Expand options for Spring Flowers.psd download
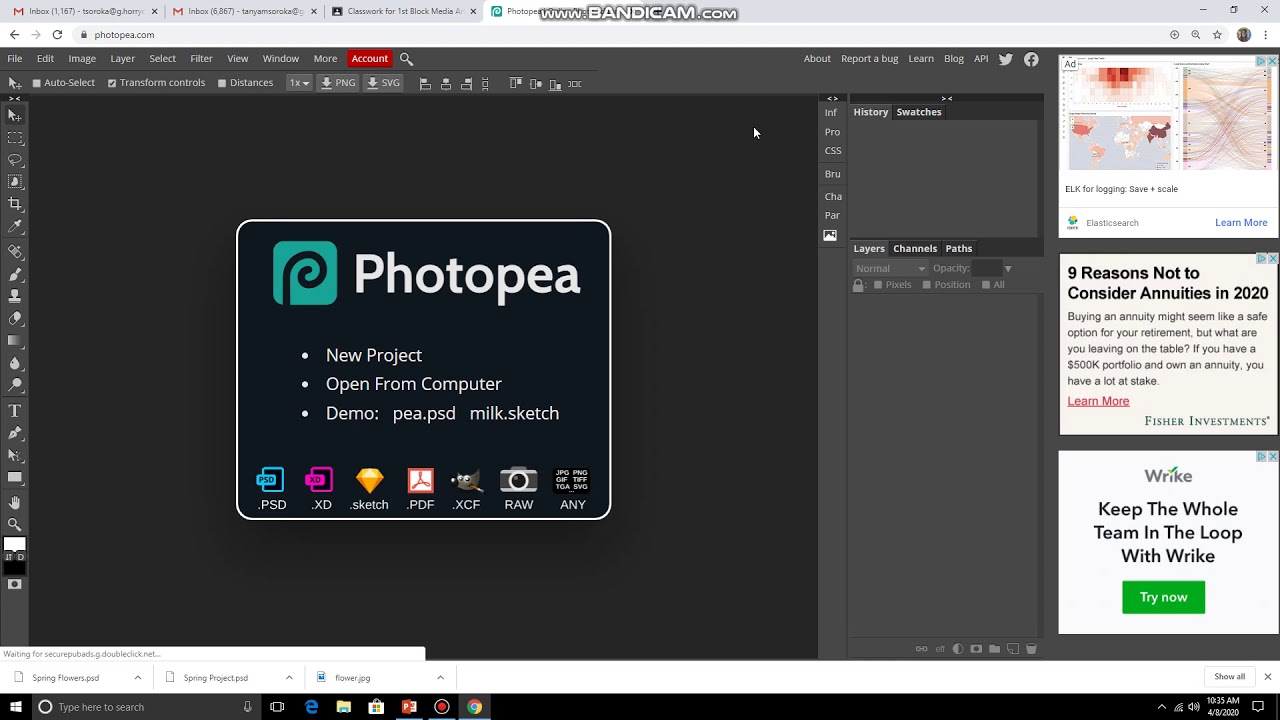This screenshot has height=720, width=1280. tap(138, 678)
